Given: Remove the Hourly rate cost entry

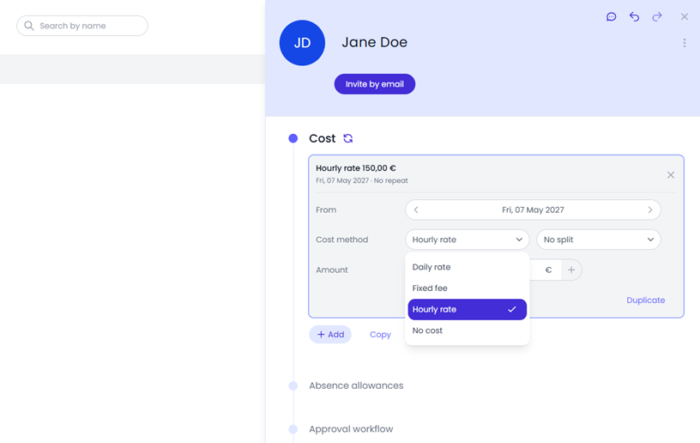Looking at the screenshot, I should click(671, 175).
